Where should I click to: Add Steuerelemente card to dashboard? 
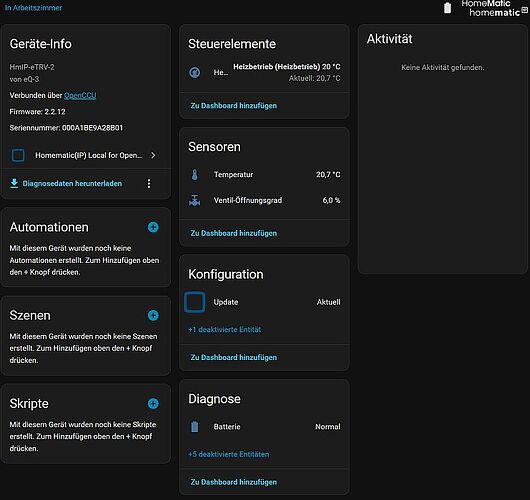[234, 106]
